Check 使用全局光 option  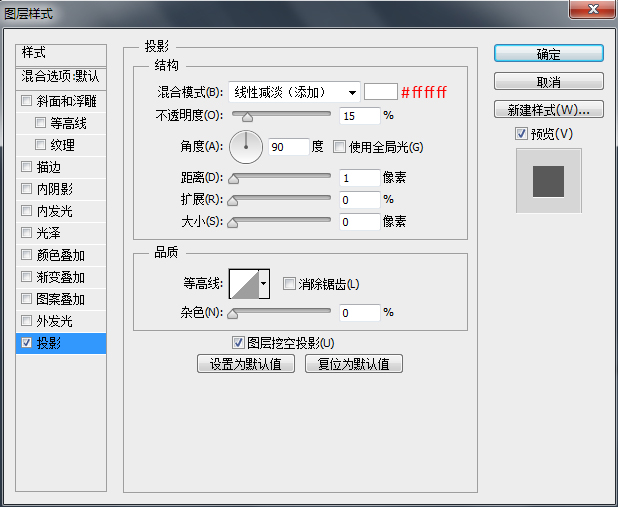(339, 147)
